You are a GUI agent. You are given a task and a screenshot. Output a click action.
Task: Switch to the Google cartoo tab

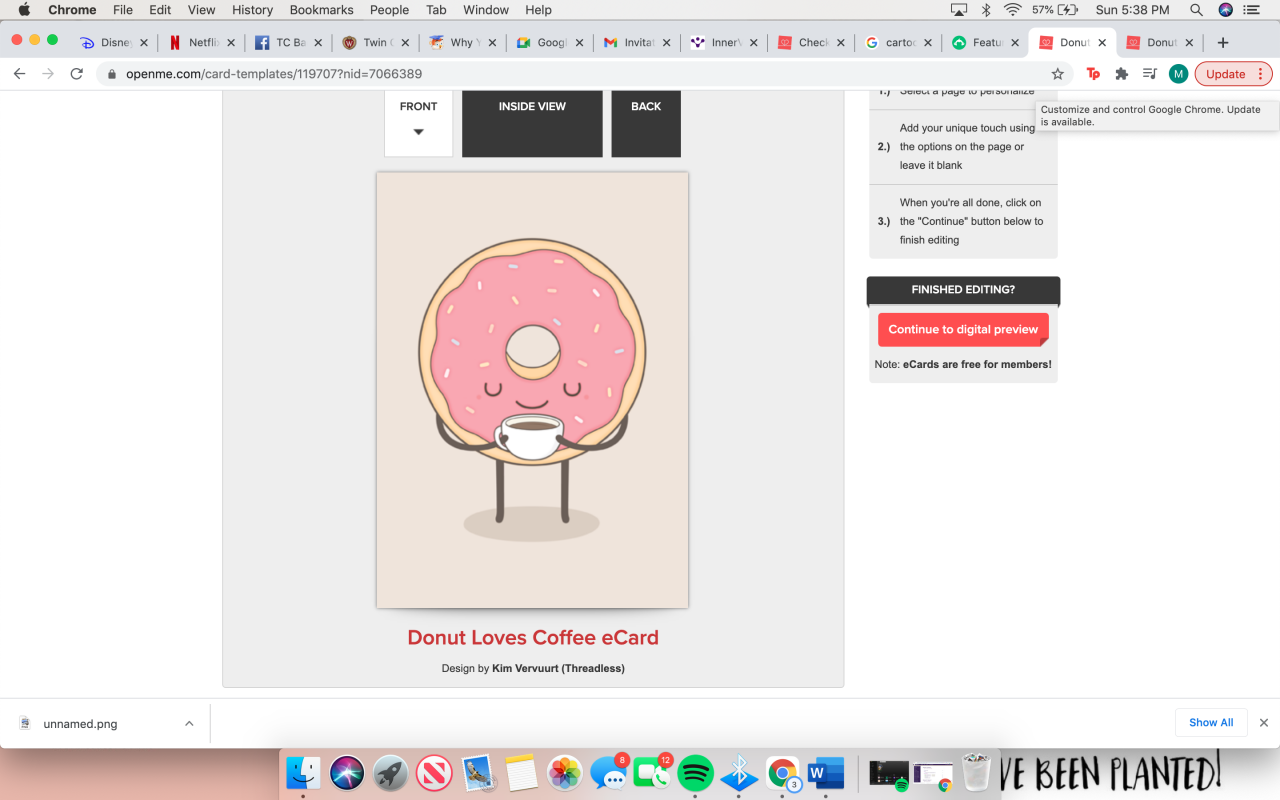898,43
